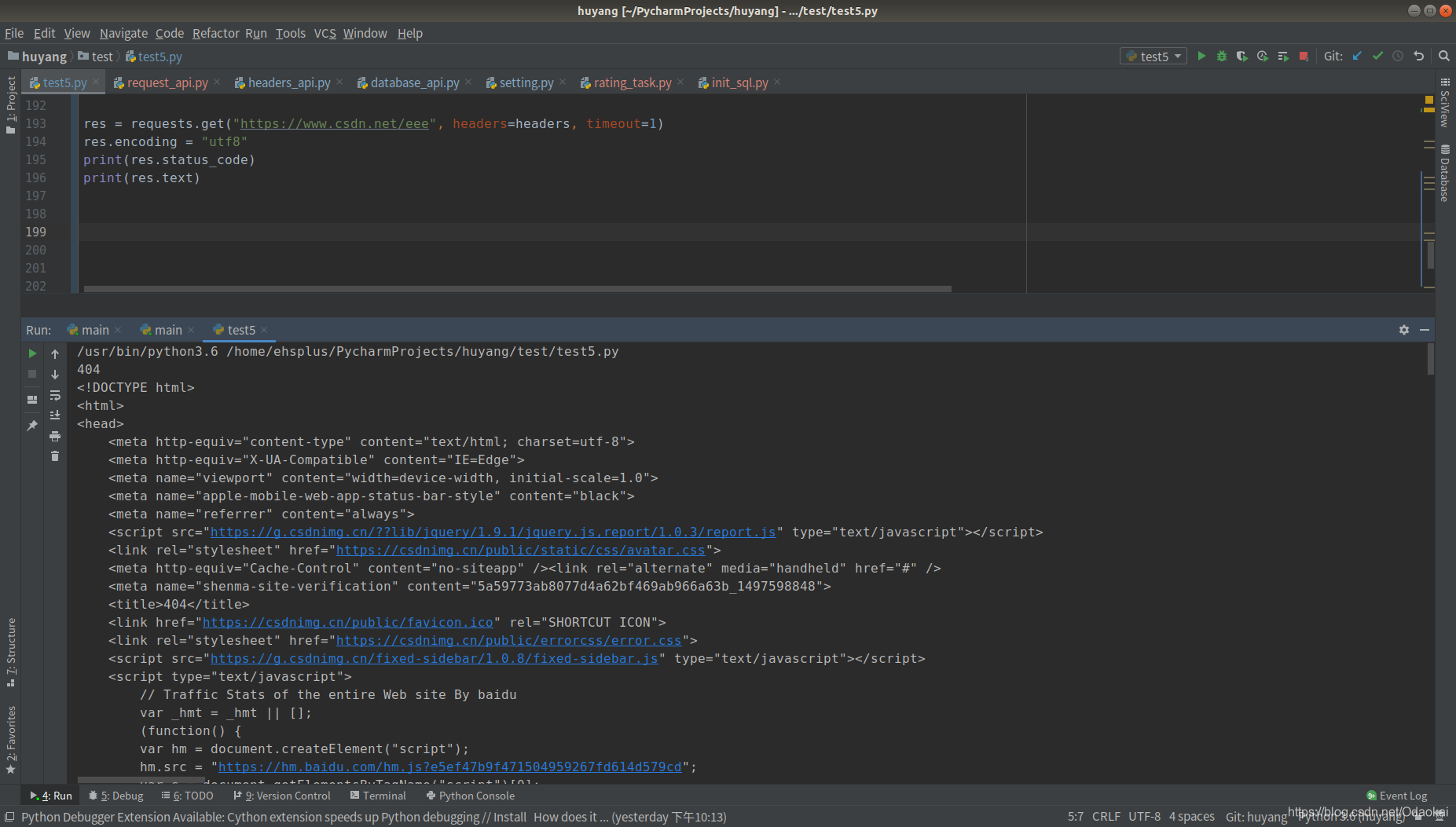This screenshot has height=827, width=1456.
Task: Toggle scroll to end in console output
Action: coord(55,415)
